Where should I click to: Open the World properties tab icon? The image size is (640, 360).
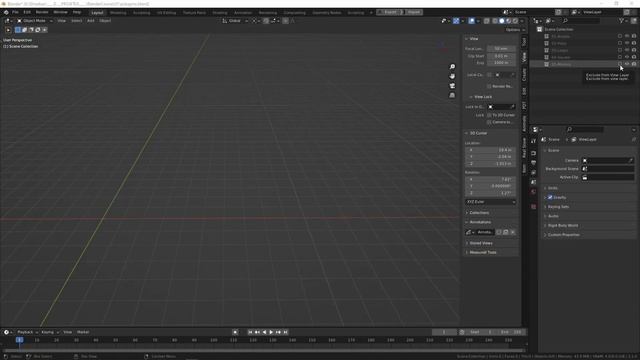coord(533,192)
